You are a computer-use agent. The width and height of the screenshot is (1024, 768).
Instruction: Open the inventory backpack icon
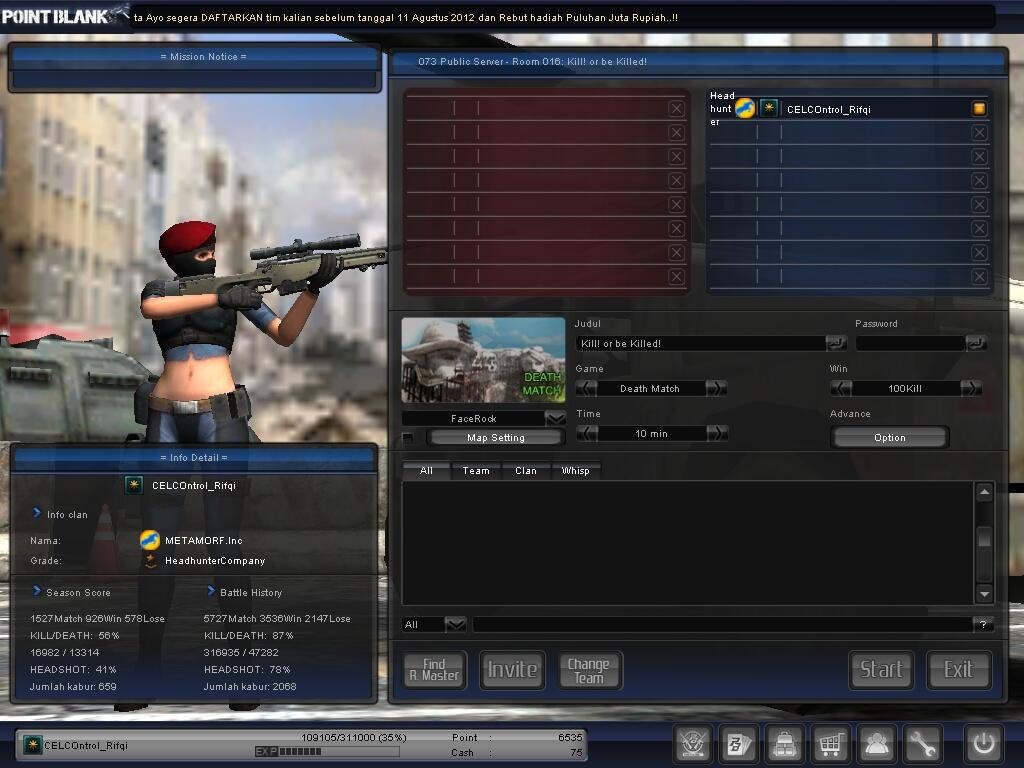(x=784, y=743)
